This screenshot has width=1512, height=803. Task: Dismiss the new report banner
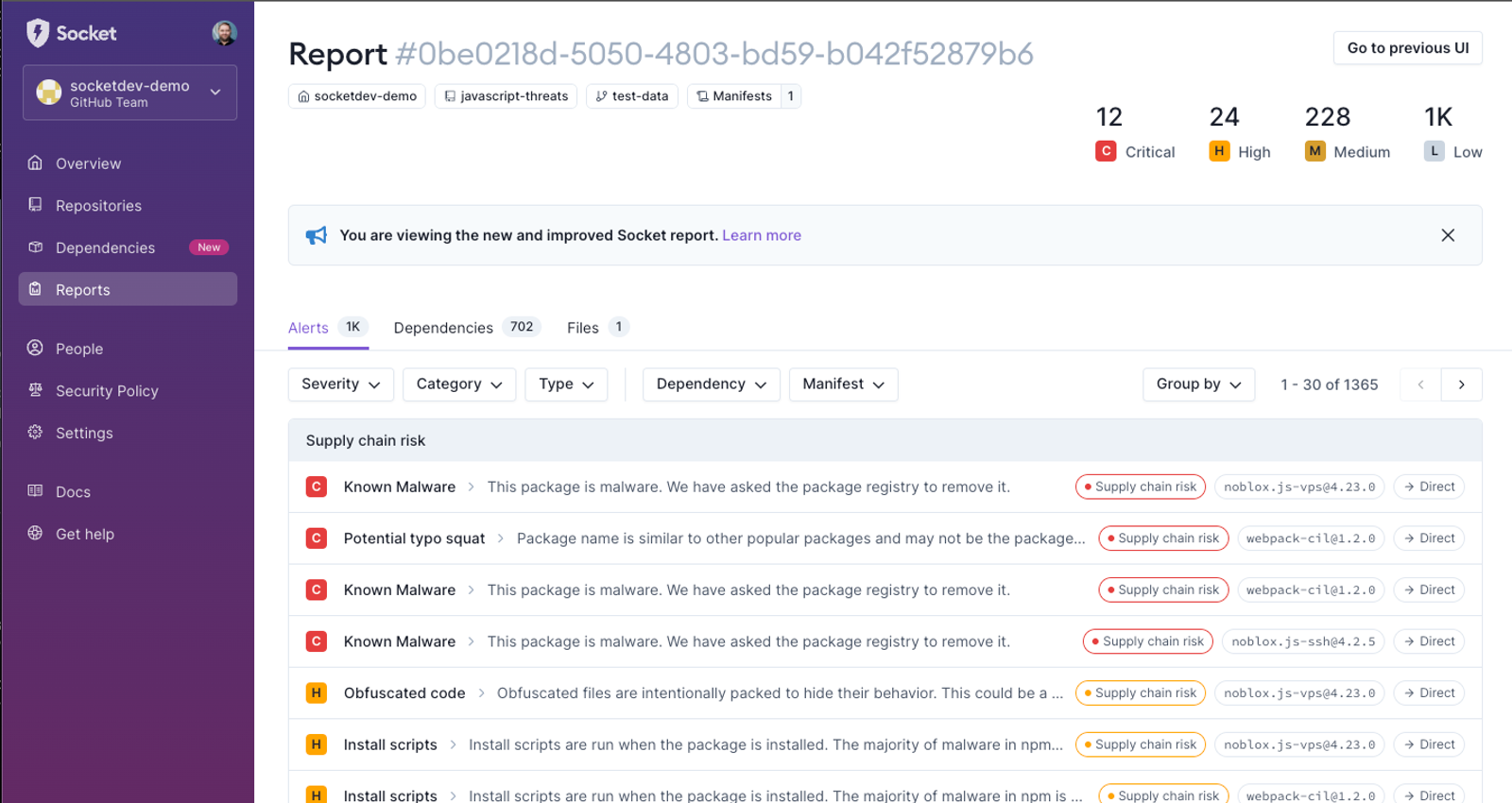1448,235
